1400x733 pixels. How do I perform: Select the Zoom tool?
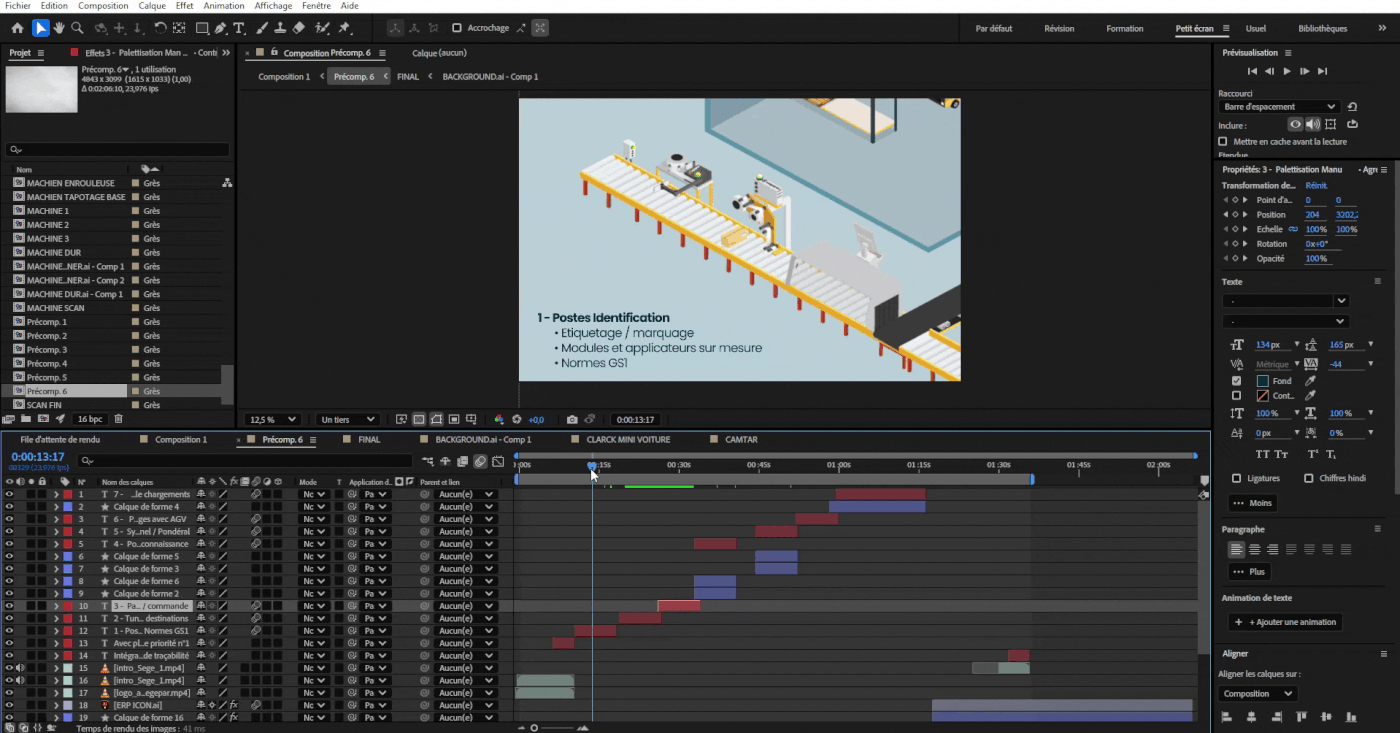pos(78,28)
